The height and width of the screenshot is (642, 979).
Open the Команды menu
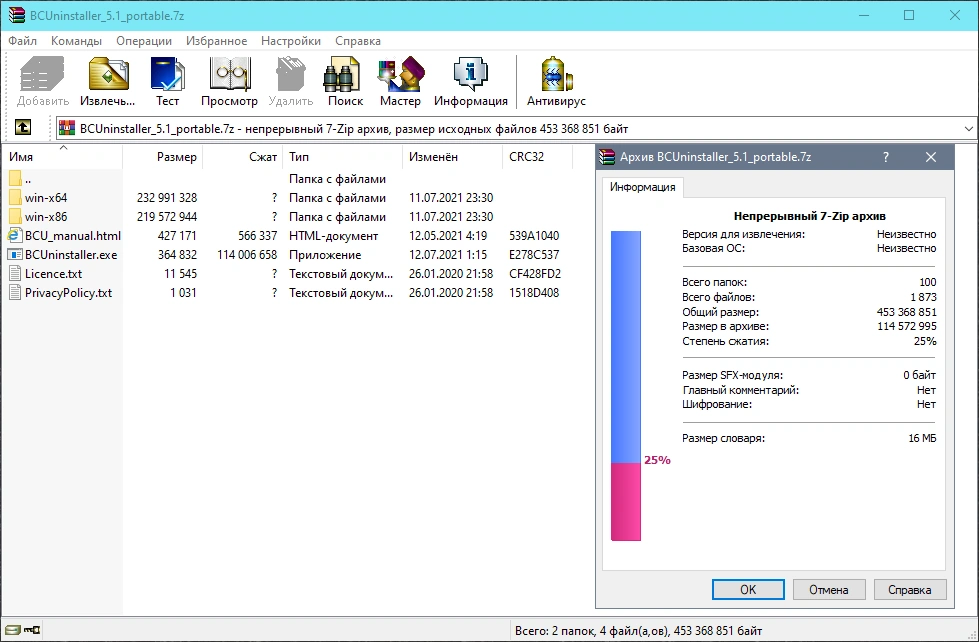[x=76, y=41]
